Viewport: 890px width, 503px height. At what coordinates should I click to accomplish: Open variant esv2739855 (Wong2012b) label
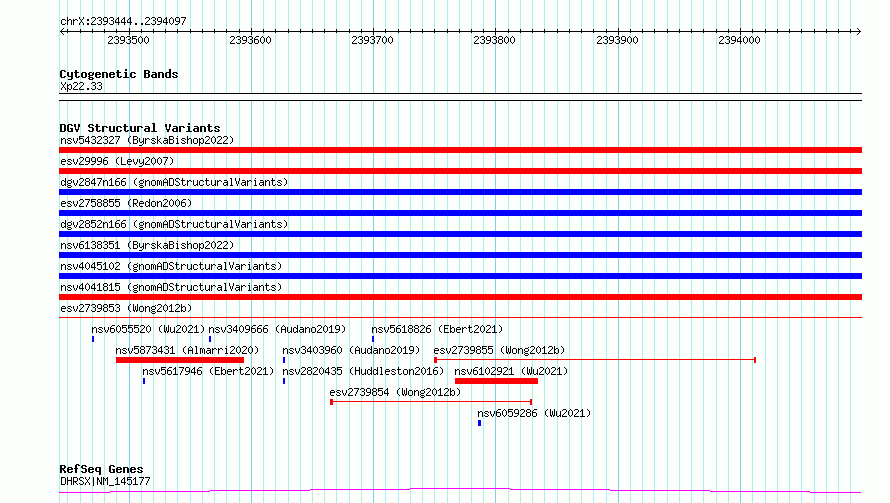pyautogui.click(x=499, y=350)
